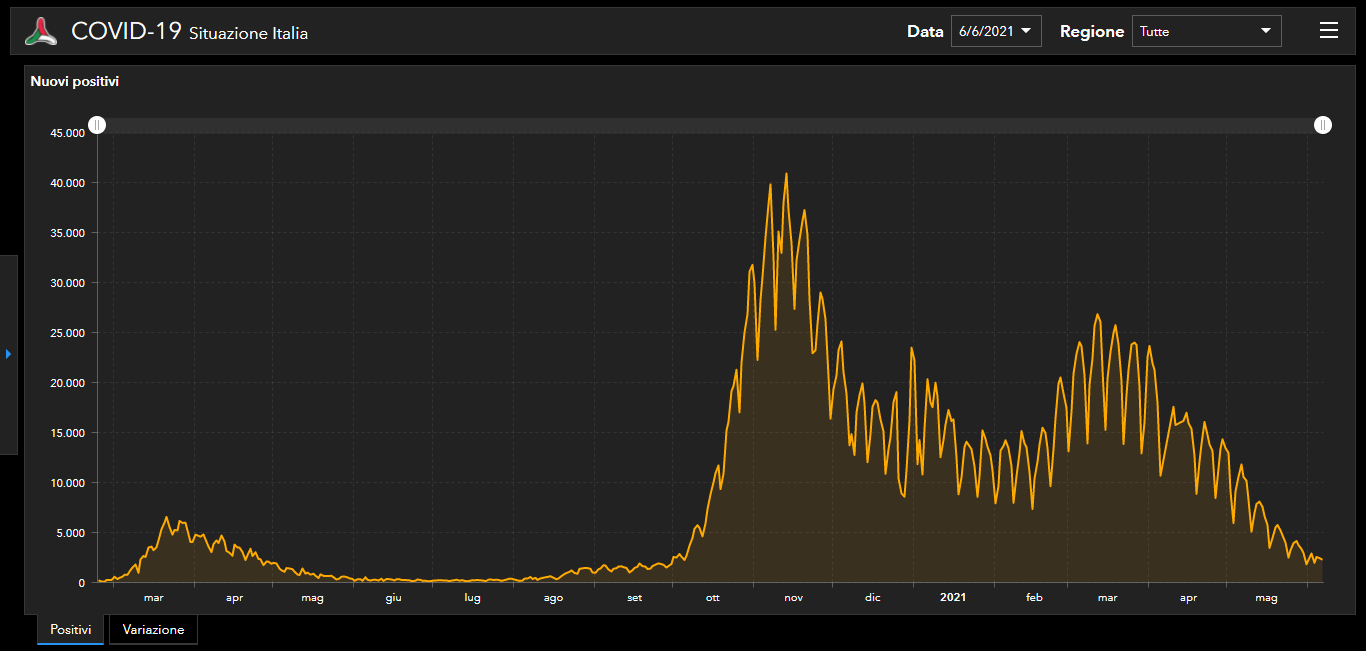Select the 2021 label on the time axis

coord(953,598)
